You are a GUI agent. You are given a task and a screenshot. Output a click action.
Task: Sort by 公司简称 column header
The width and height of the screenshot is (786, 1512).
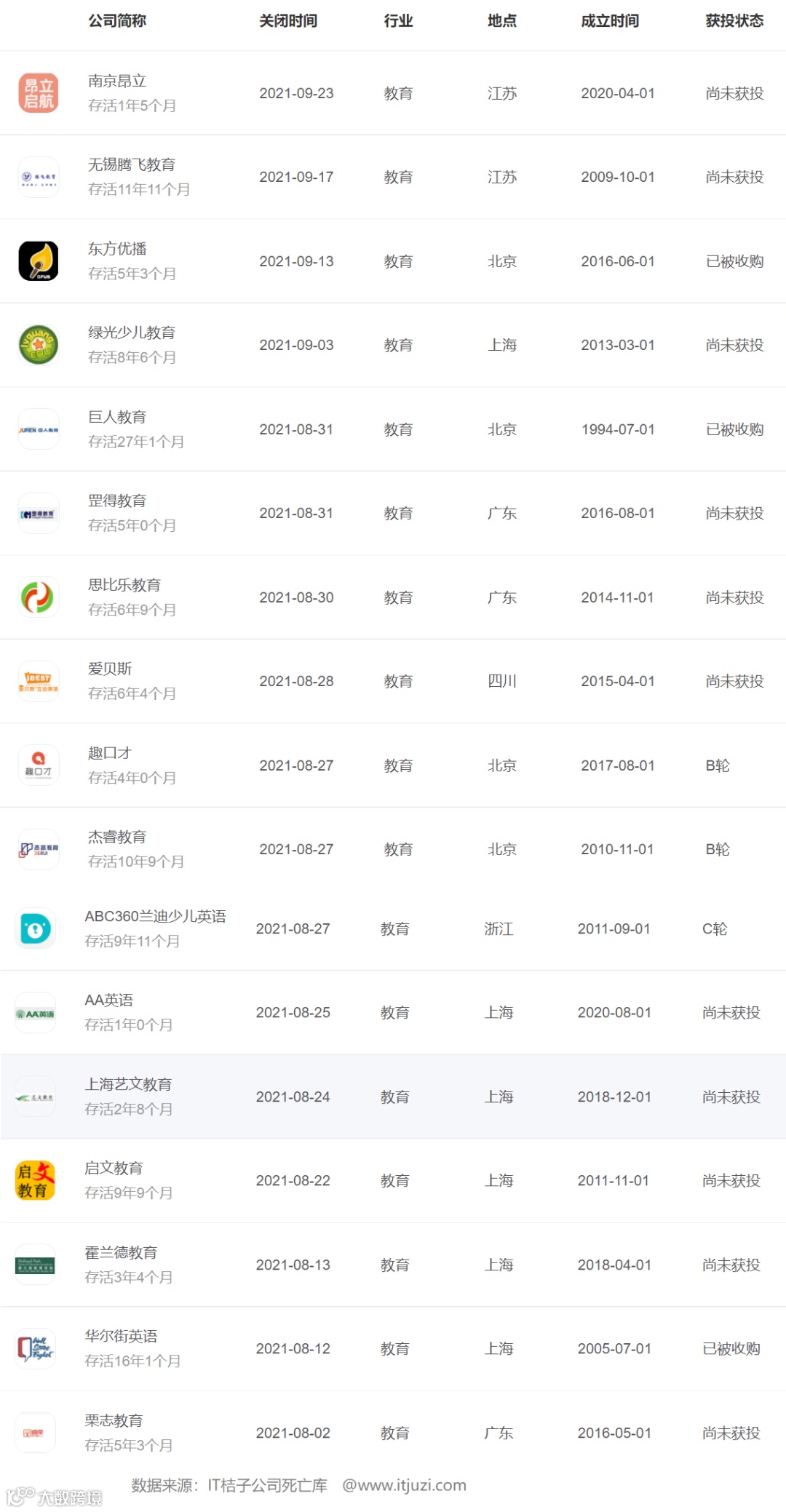[x=117, y=20]
